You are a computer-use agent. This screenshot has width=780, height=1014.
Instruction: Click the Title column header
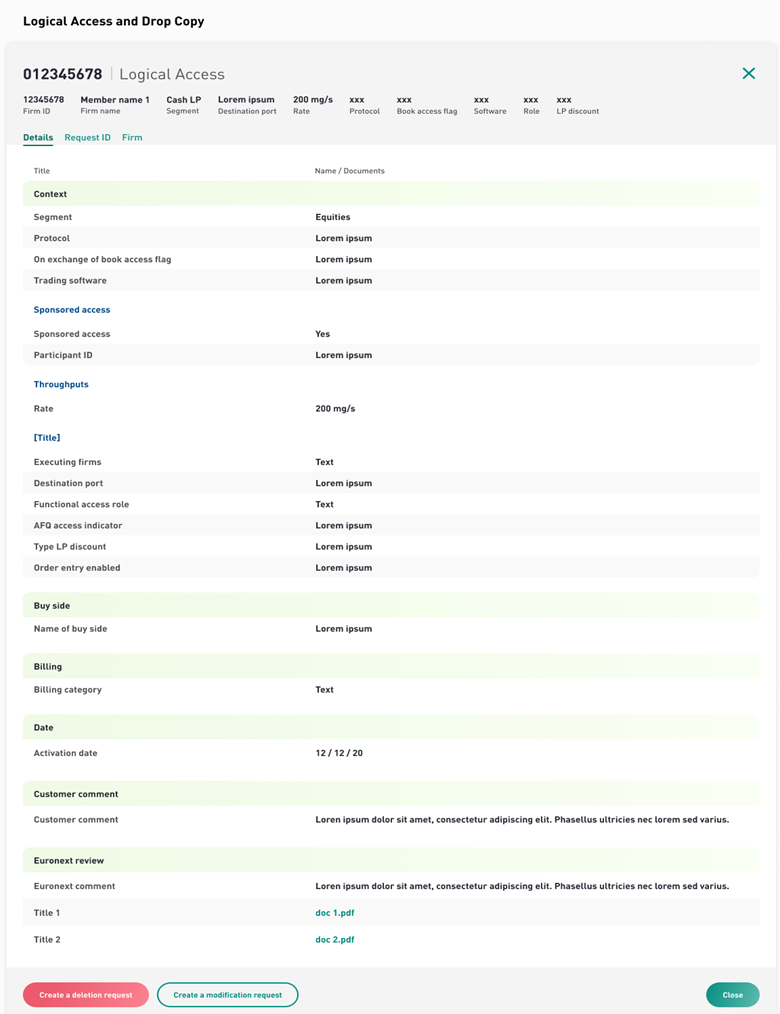[41, 171]
